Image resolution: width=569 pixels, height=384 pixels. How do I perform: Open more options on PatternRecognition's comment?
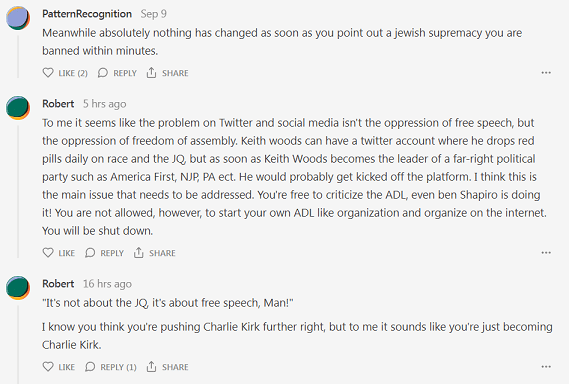546,73
